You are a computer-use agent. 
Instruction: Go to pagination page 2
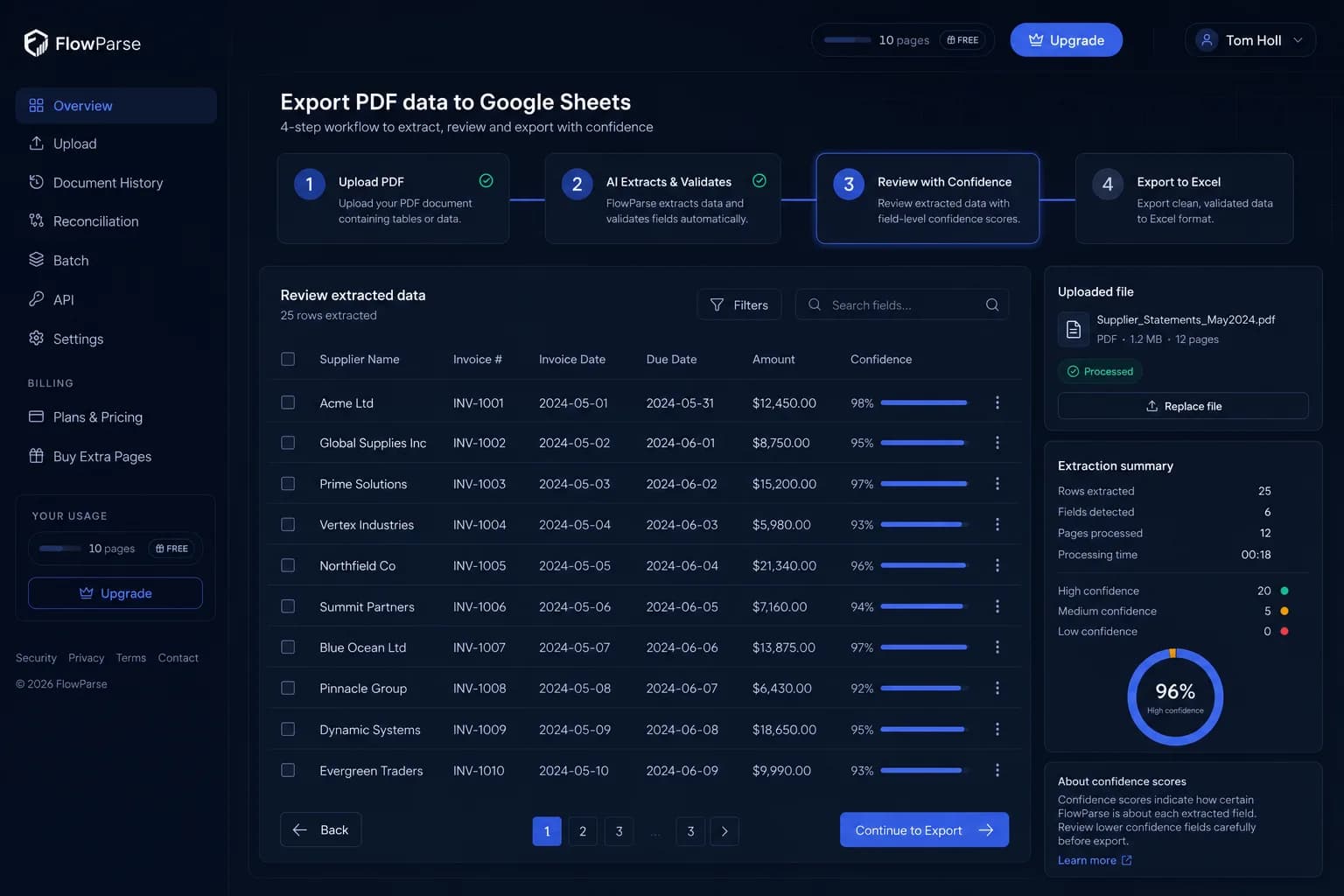point(583,831)
